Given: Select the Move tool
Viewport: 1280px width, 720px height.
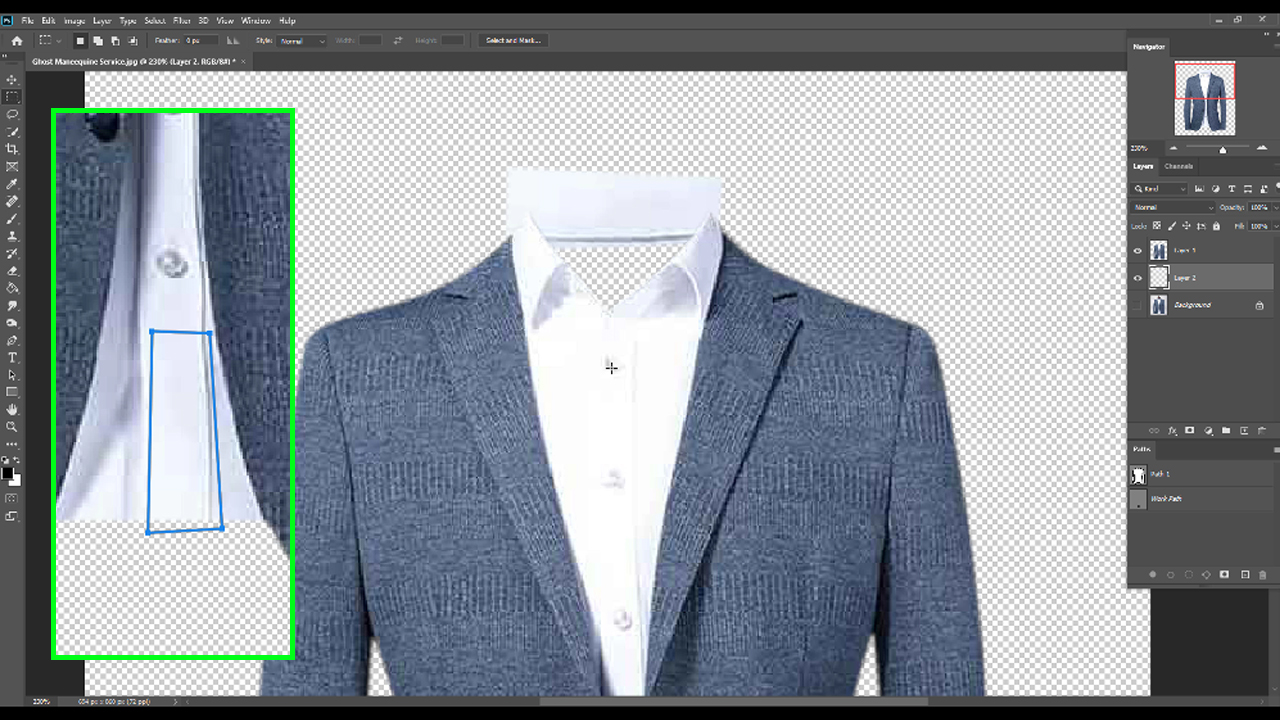Looking at the screenshot, I should (12, 80).
